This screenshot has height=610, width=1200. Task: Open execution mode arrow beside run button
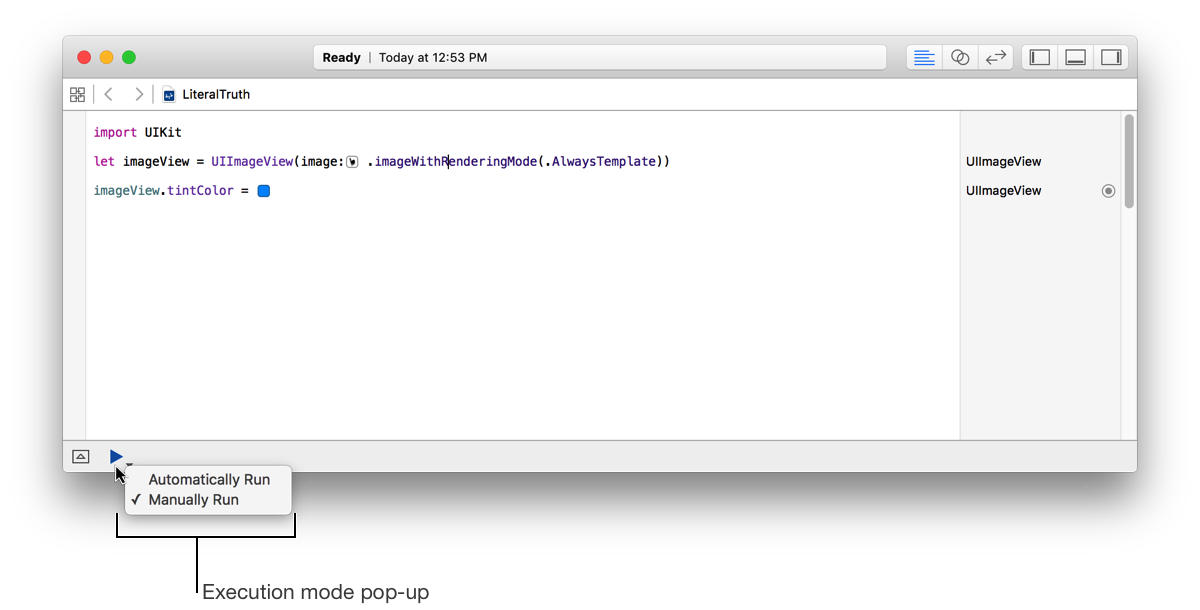click(130, 464)
